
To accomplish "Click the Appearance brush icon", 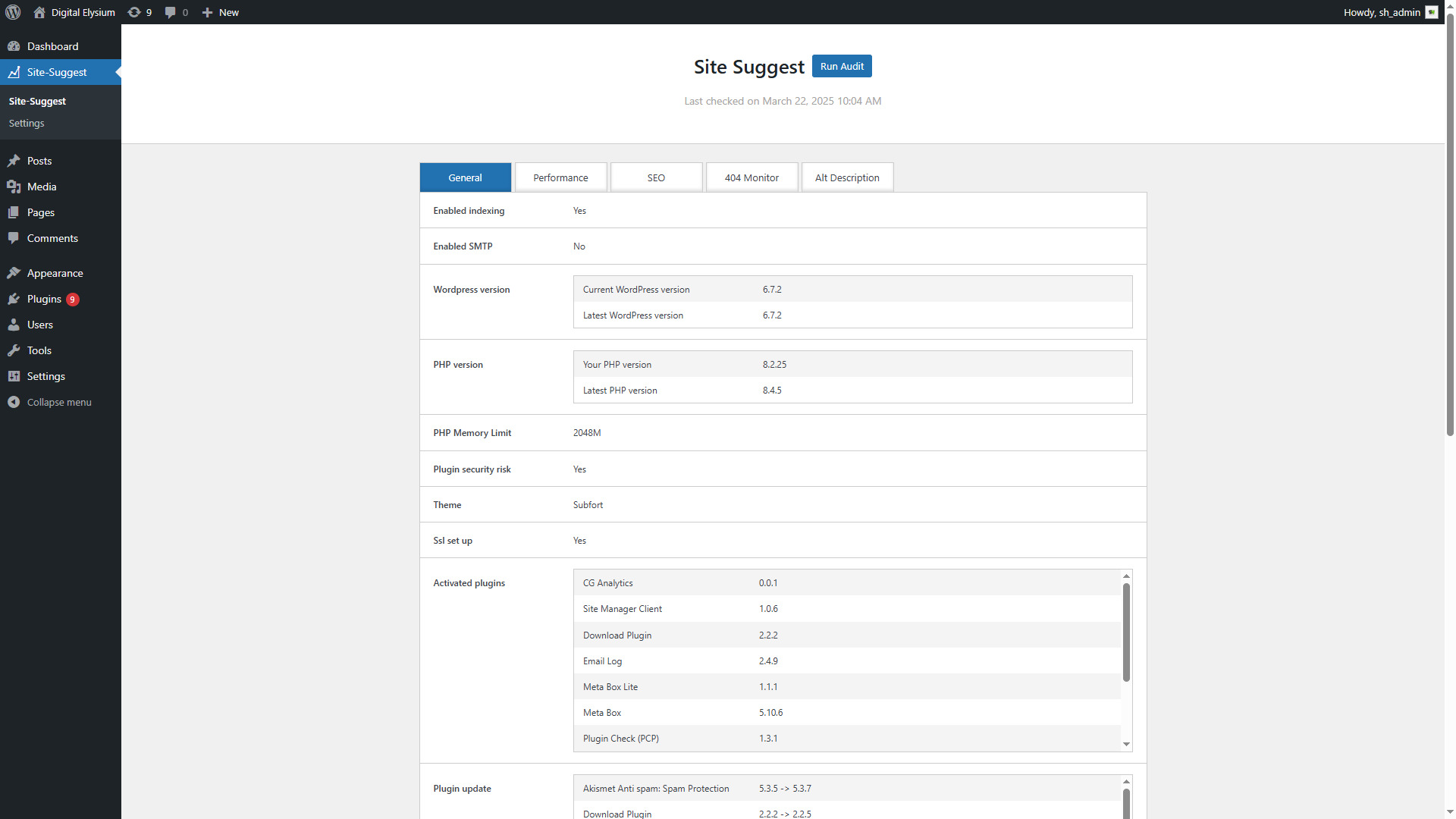I will click(x=14, y=273).
